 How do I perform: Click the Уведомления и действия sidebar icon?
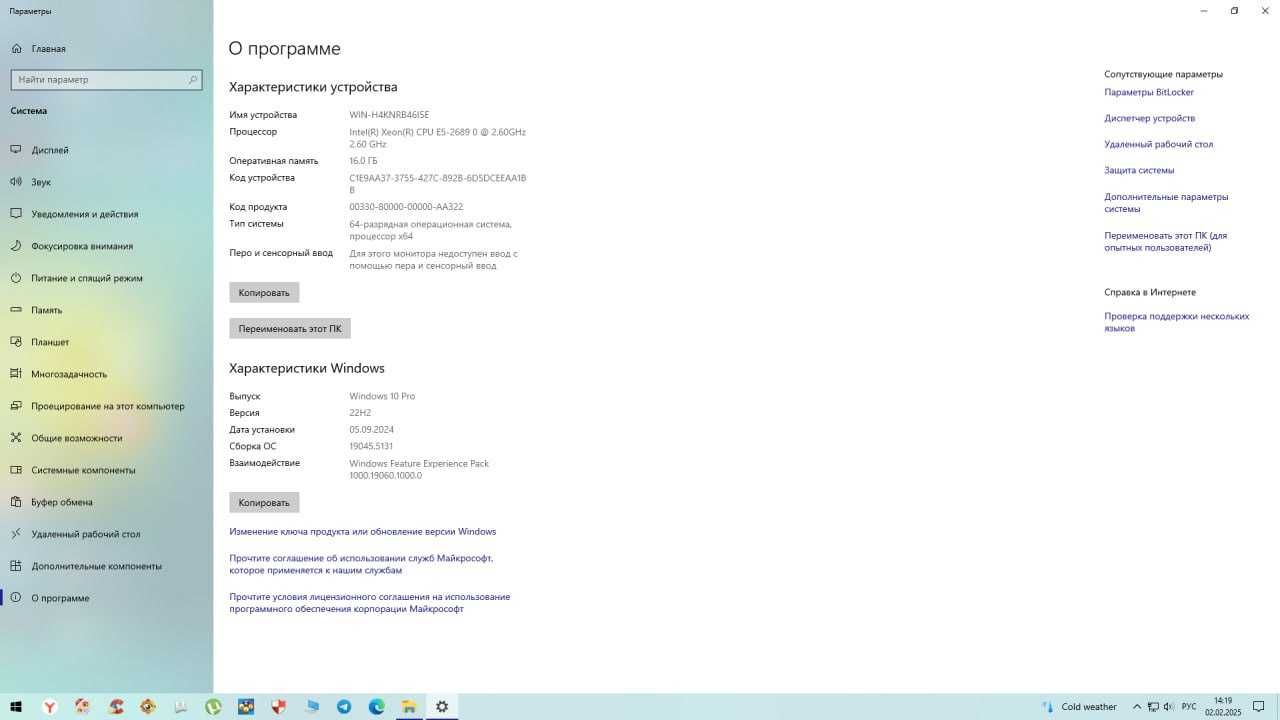pos(16,214)
